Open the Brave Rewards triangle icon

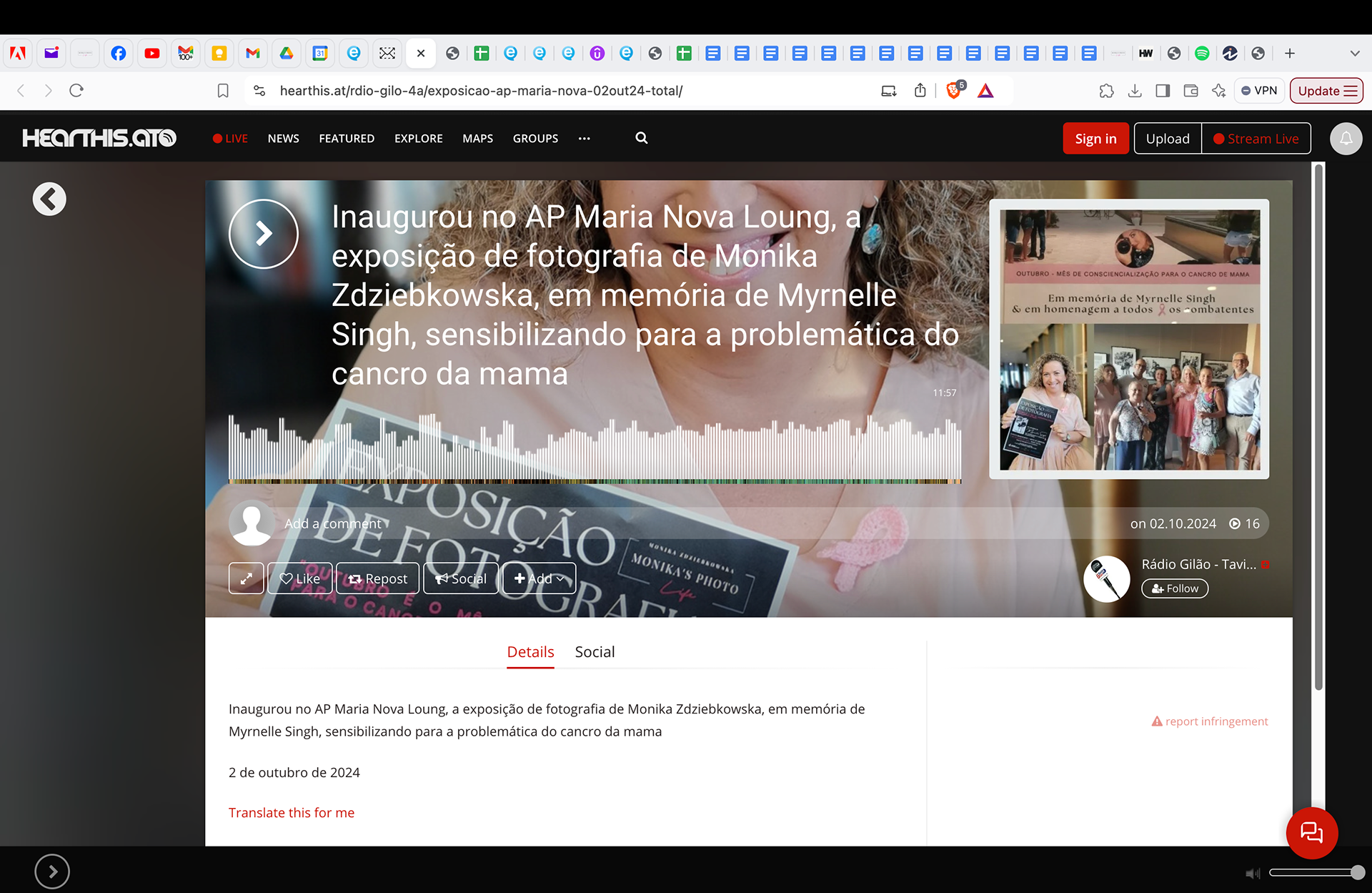986,91
